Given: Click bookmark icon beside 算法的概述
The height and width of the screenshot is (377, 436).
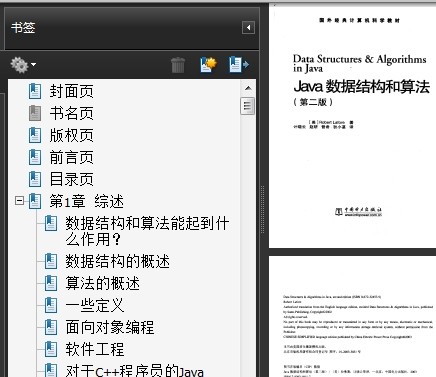Looking at the screenshot, I should (51, 283).
